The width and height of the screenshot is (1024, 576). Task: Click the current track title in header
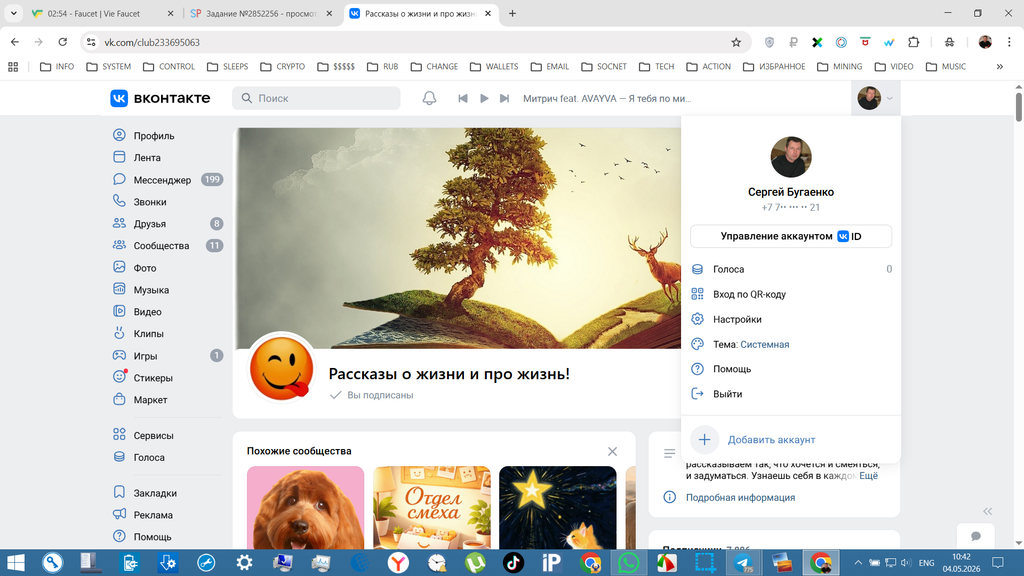pos(607,98)
